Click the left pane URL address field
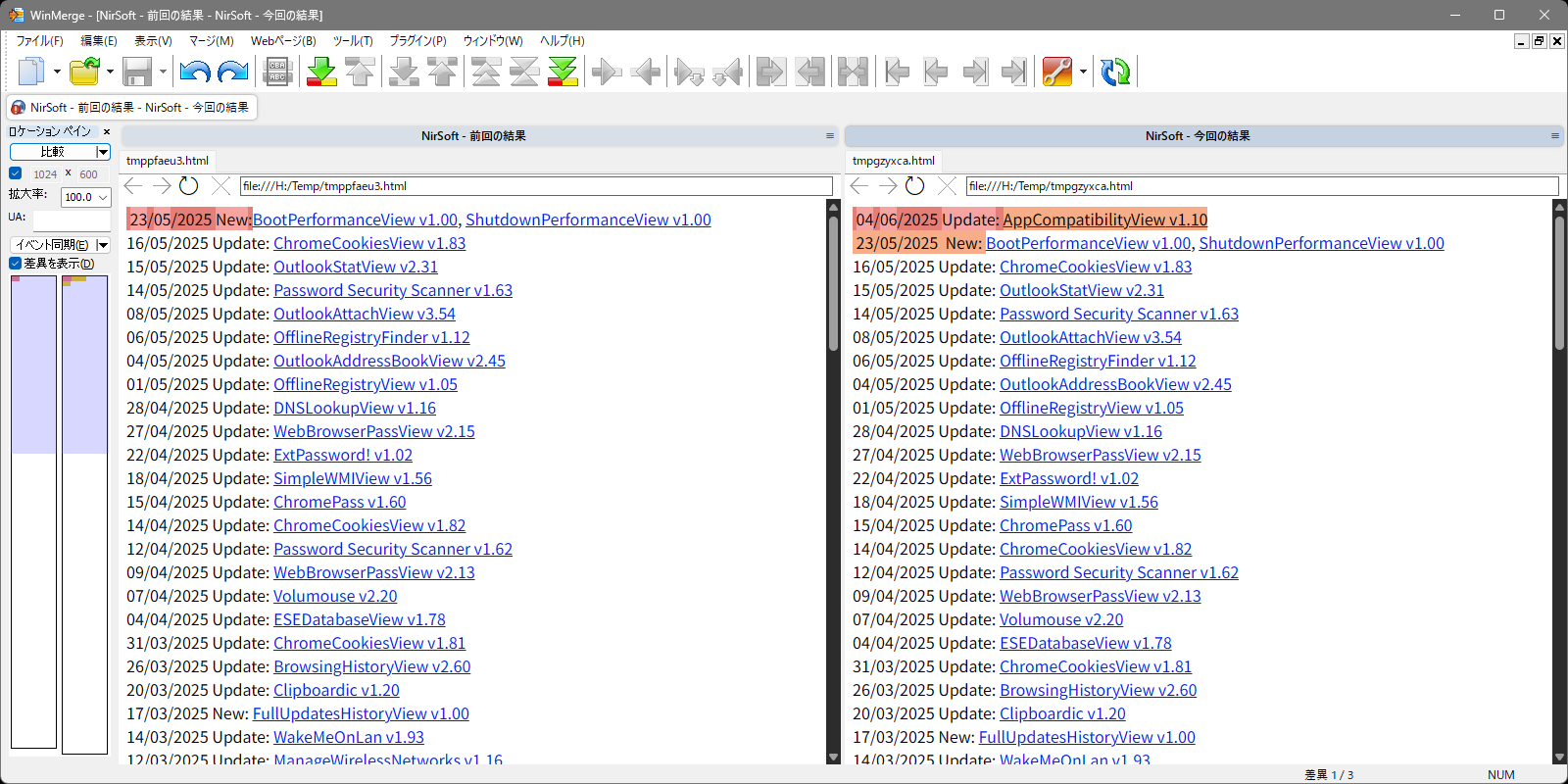 [536, 185]
